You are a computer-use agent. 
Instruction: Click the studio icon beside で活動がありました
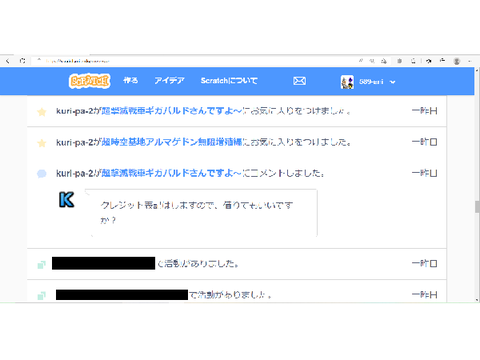point(41,265)
